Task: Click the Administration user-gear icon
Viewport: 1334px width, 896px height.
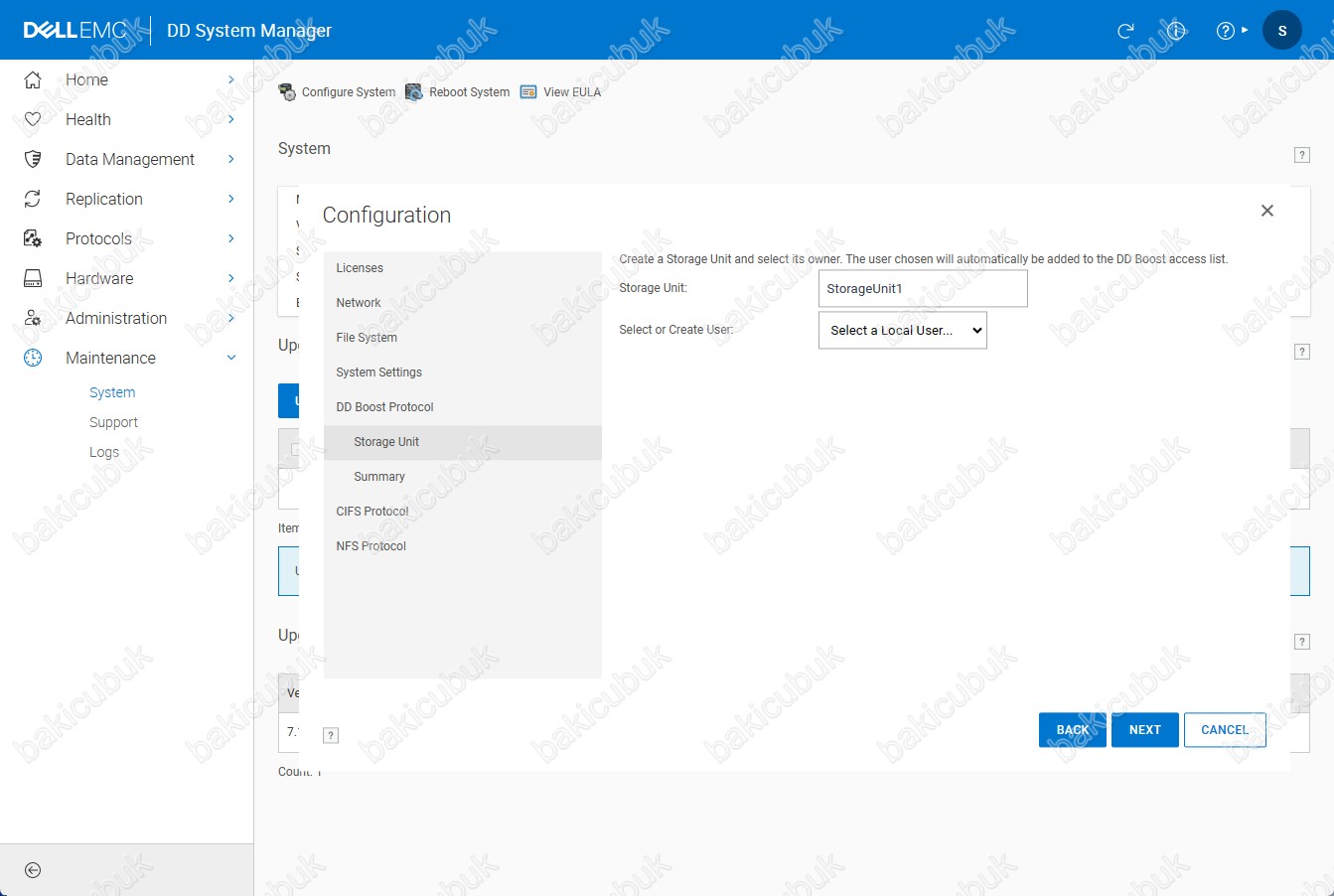Action: pos(33,318)
